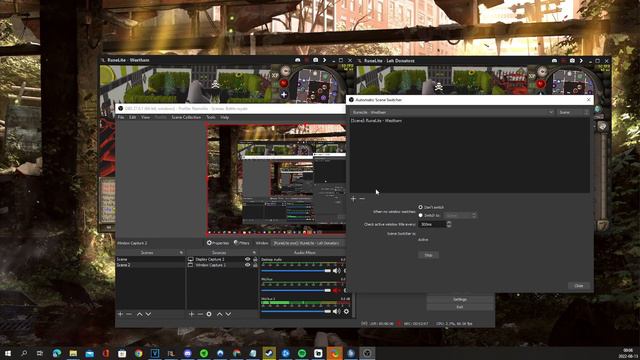Image resolution: width=640 pixels, height=360 pixels.
Task: Open Mic/Aux 2 audio settings gear
Action: click(346, 311)
